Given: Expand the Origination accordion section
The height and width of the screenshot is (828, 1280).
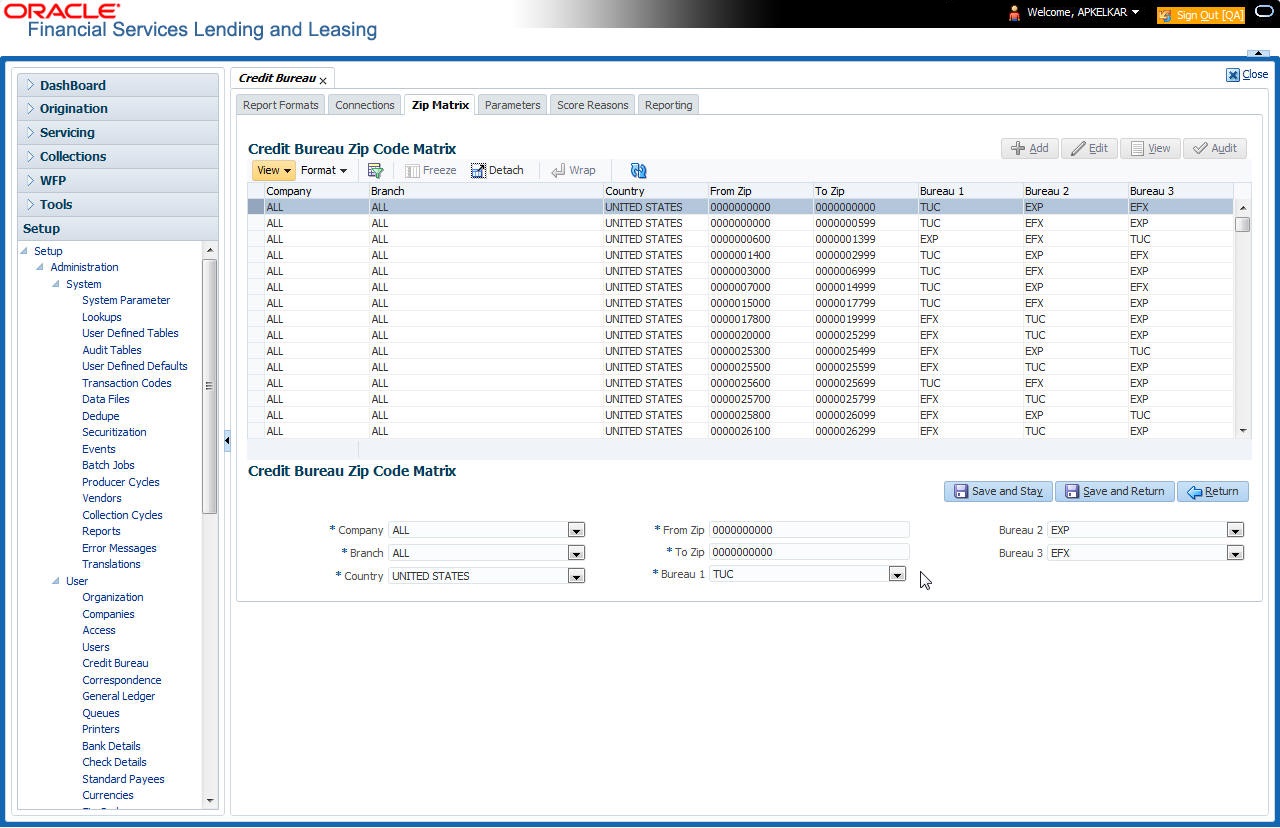Looking at the screenshot, I should point(118,109).
